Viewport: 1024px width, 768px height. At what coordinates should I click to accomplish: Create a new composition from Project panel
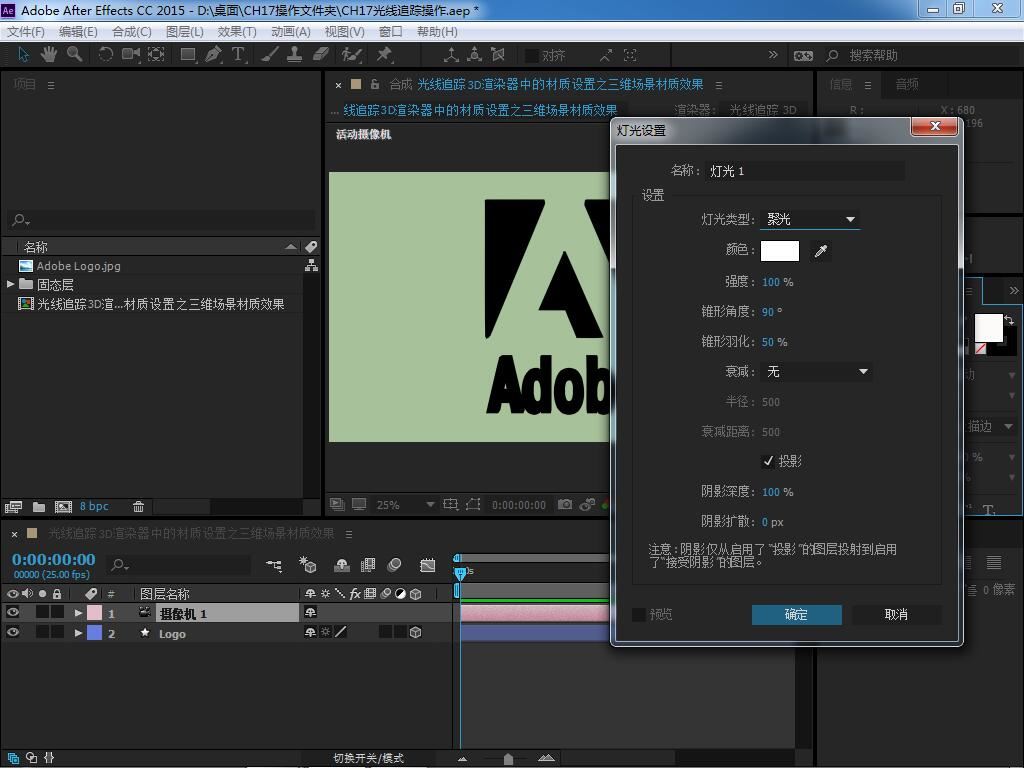point(63,507)
